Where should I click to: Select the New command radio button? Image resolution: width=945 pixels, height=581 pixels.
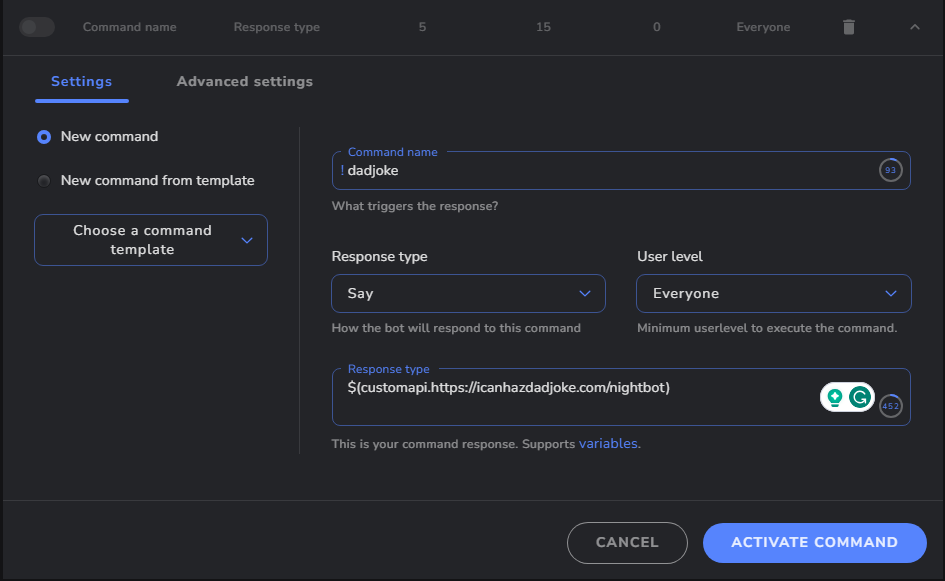42,136
